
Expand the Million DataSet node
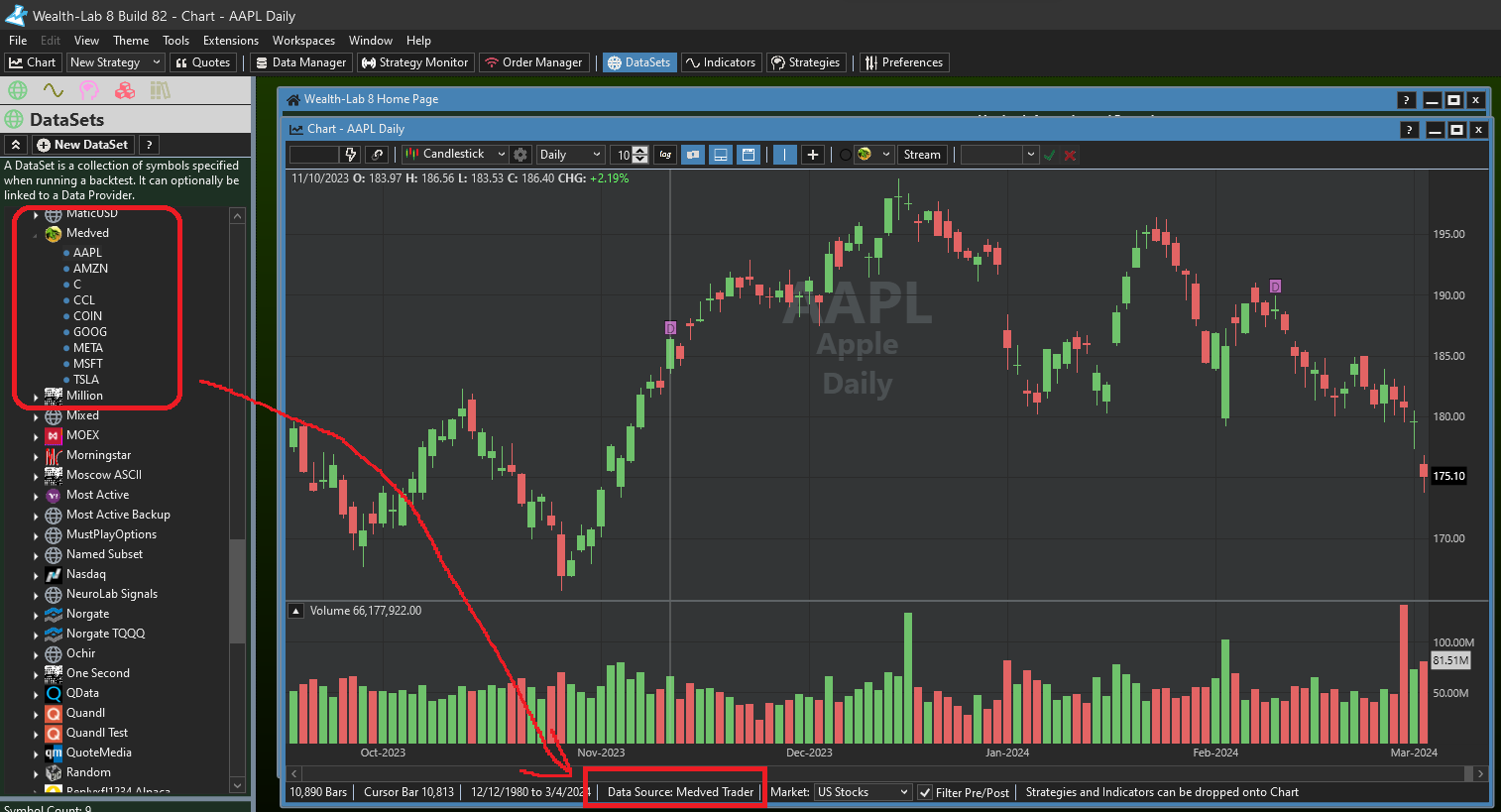pyautogui.click(x=37, y=397)
